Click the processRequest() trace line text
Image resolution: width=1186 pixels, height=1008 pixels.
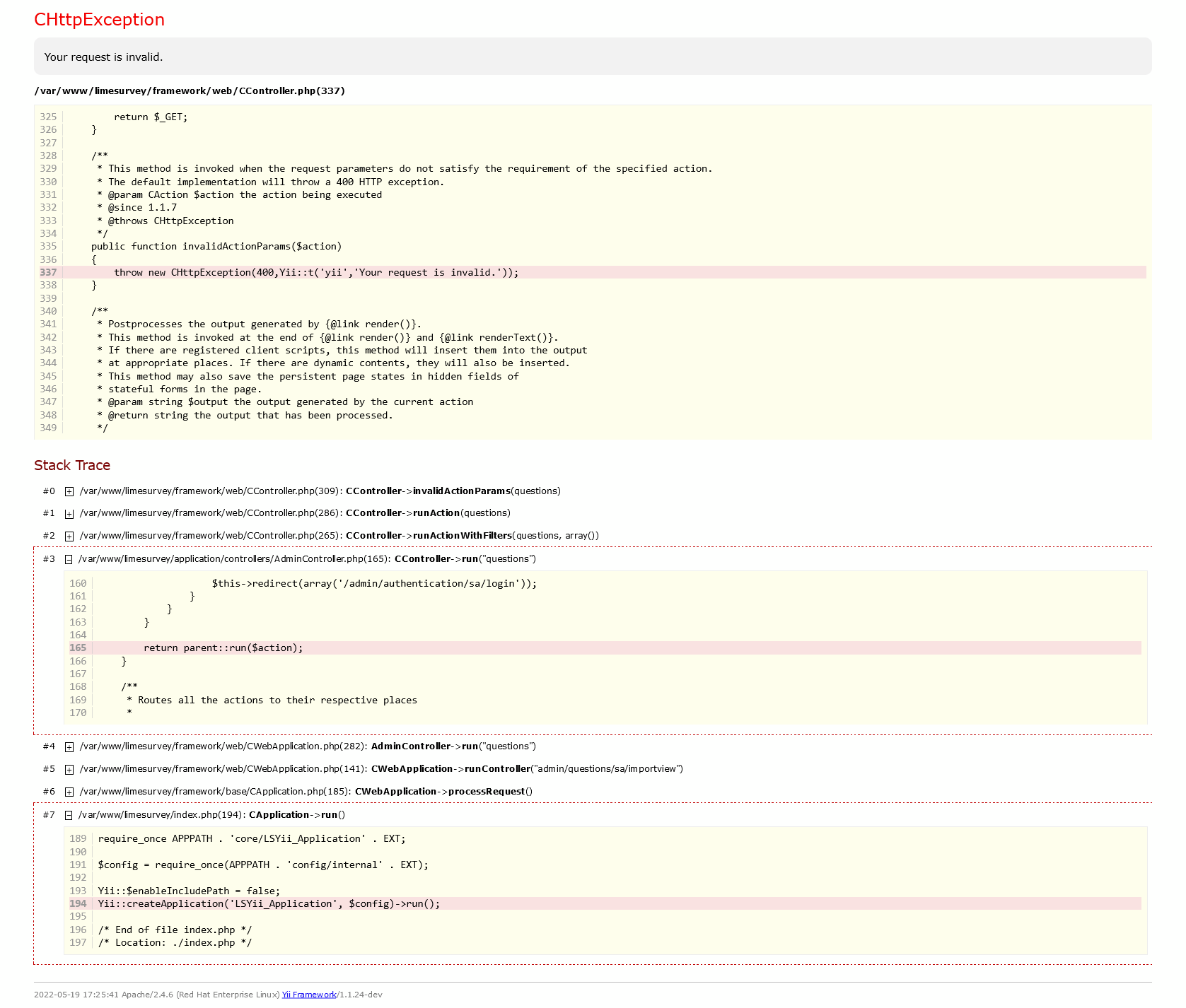[x=306, y=792]
